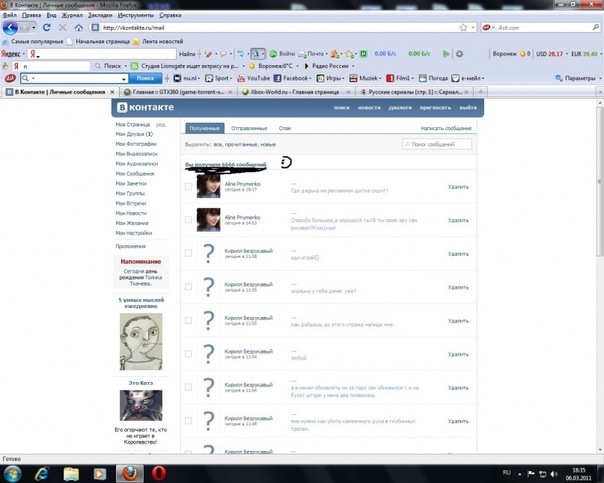Click the Поиск сообщений search field

click(x=437, y=144)
